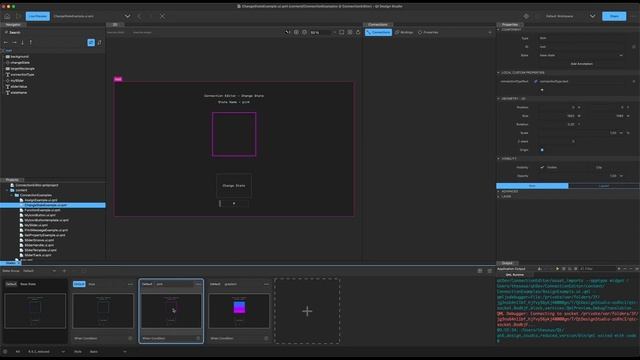Screen dimensions: 640x360
Task: Toggle show-only-visible filter in Navigator
Action: (x=91, y=42)
